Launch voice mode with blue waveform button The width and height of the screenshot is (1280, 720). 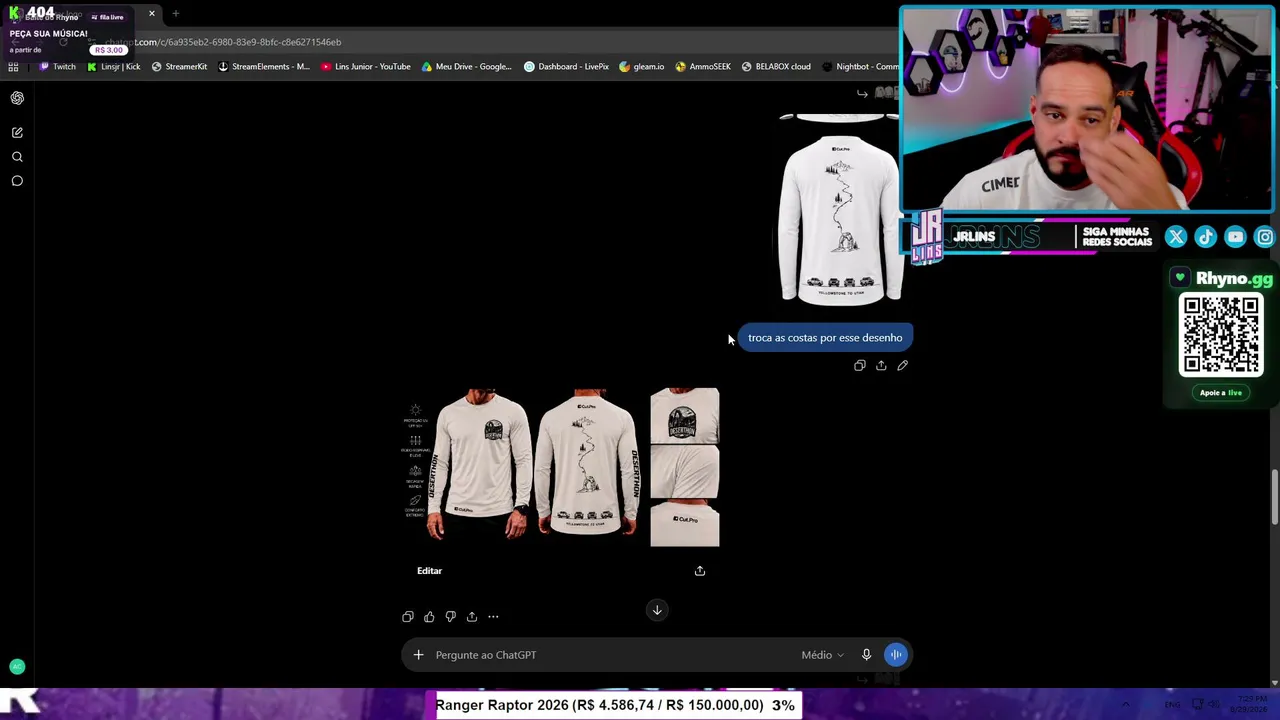click(896, 655)
